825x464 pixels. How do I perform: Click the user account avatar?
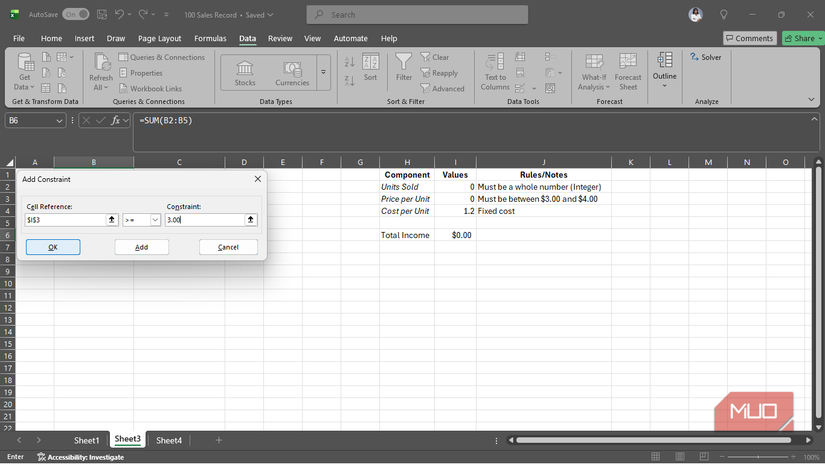coord(696,15)
